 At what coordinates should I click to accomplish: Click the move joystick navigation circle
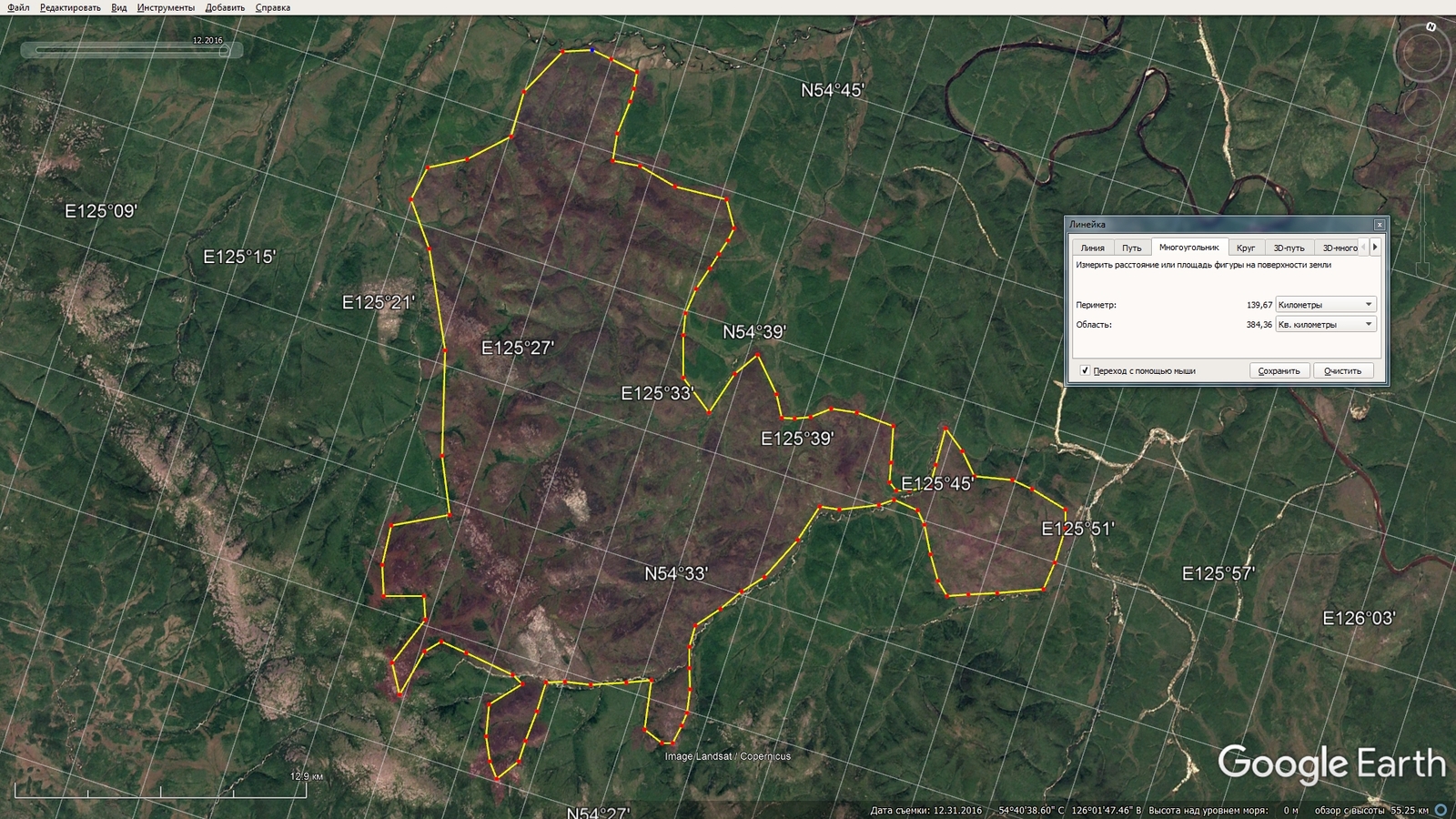point(1421,108)
